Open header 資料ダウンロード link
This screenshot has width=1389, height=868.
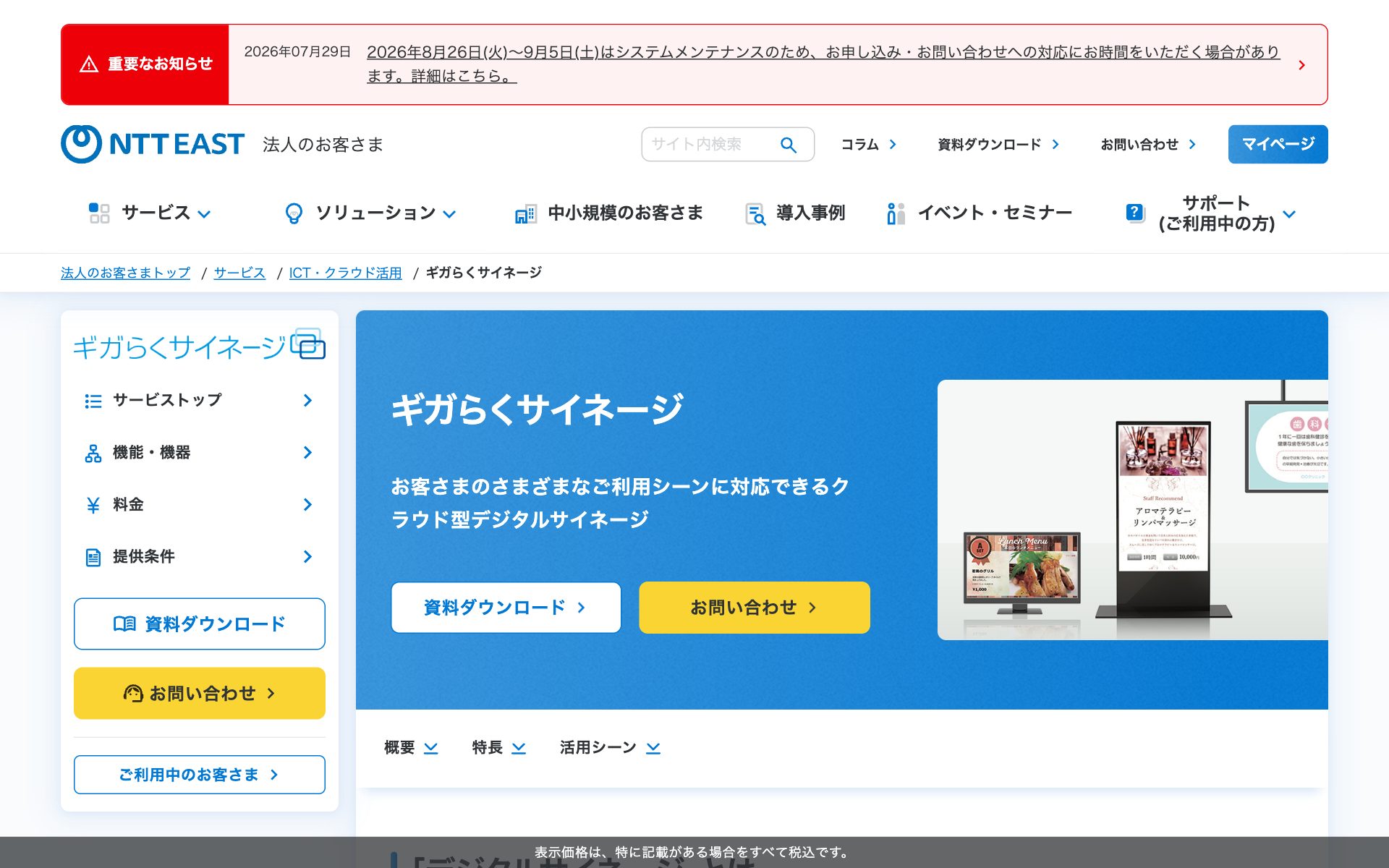coord(998,145)
